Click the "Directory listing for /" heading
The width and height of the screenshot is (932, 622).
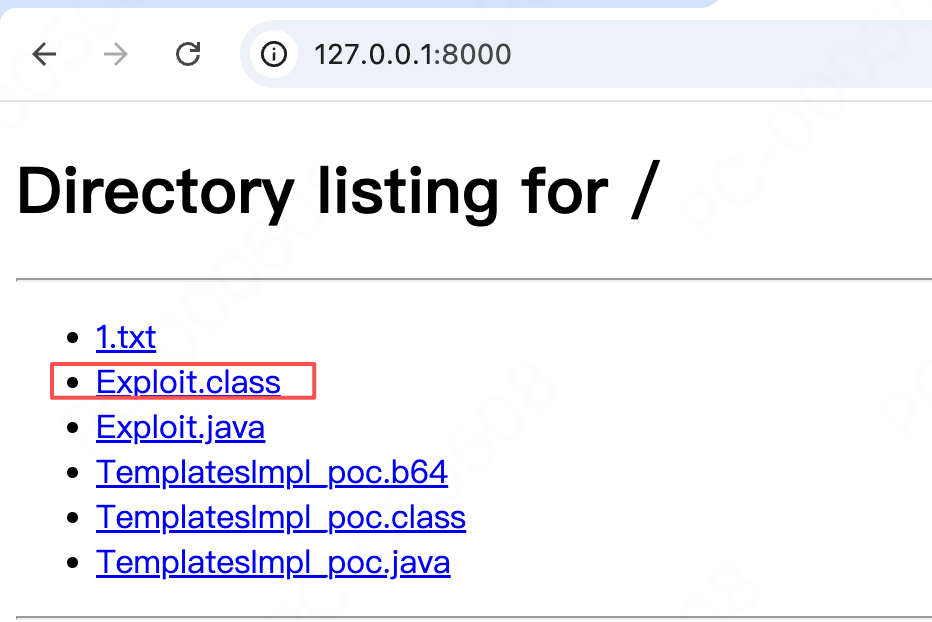[338, 191]
